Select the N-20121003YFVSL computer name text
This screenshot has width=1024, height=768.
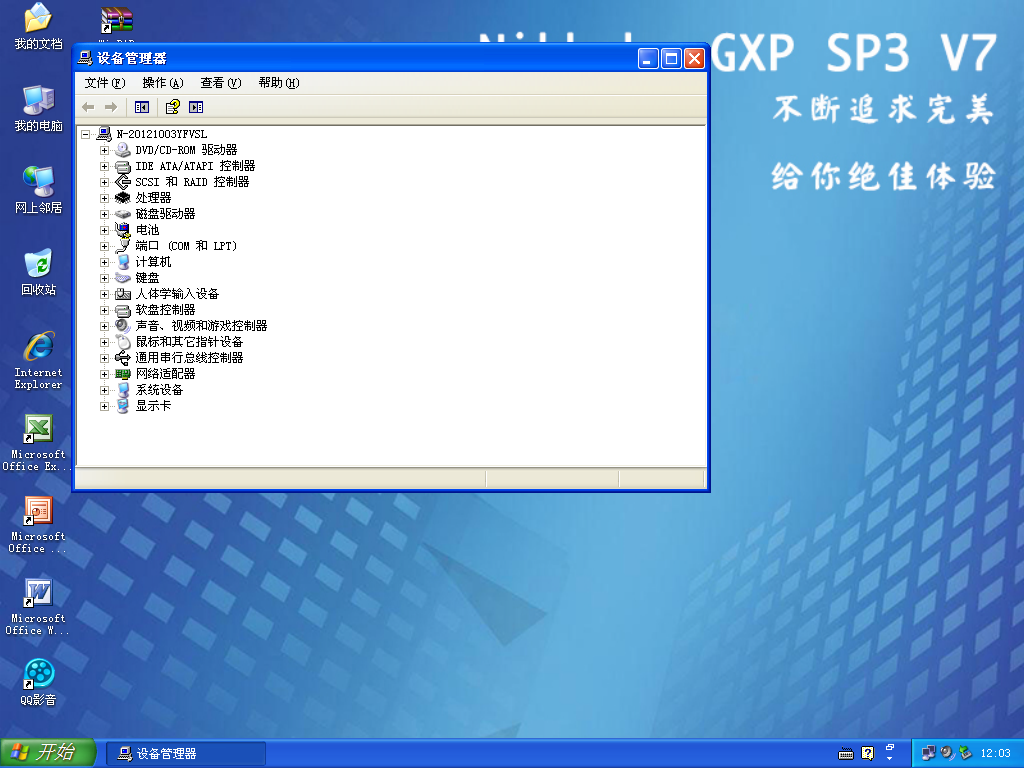[x=161, y=135]
